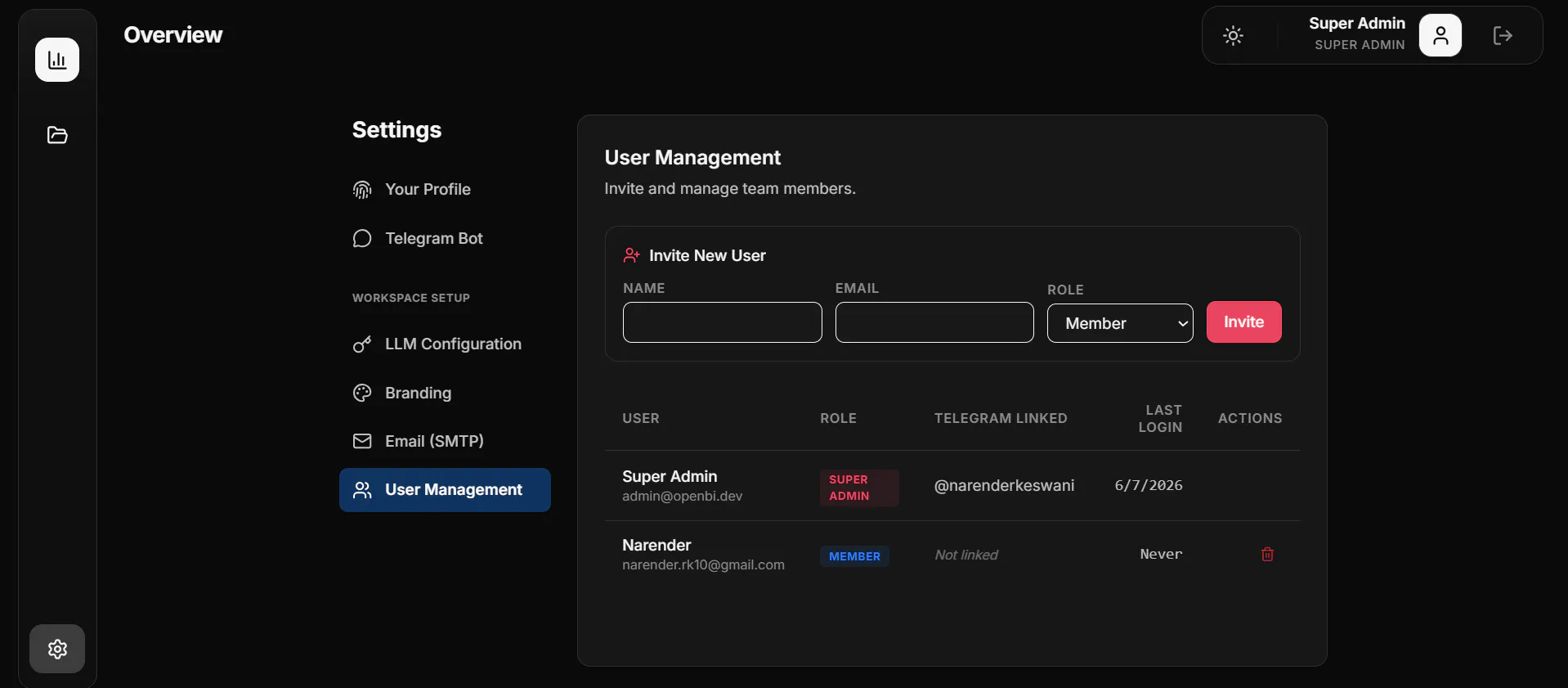Click the Overview page title
The height and width of the screenshot is (688, 1568).
(173, 34)
